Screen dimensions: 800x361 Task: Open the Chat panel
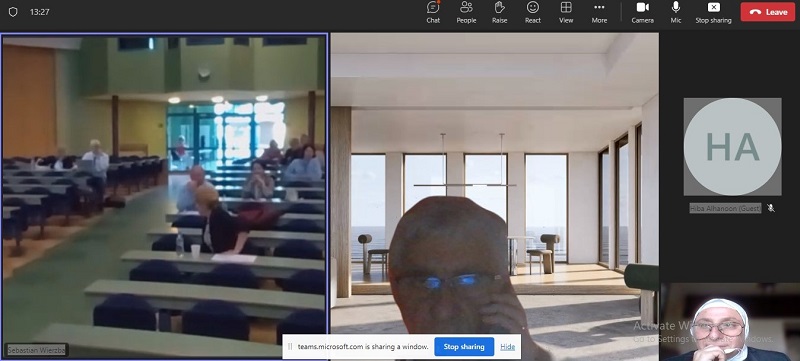(x=433, y=12)
